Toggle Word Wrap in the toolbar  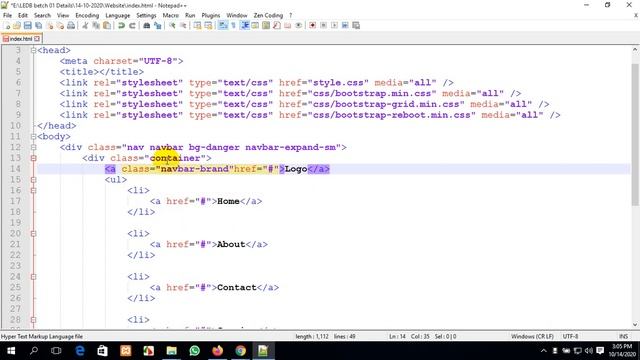click(x=223, y=26)
